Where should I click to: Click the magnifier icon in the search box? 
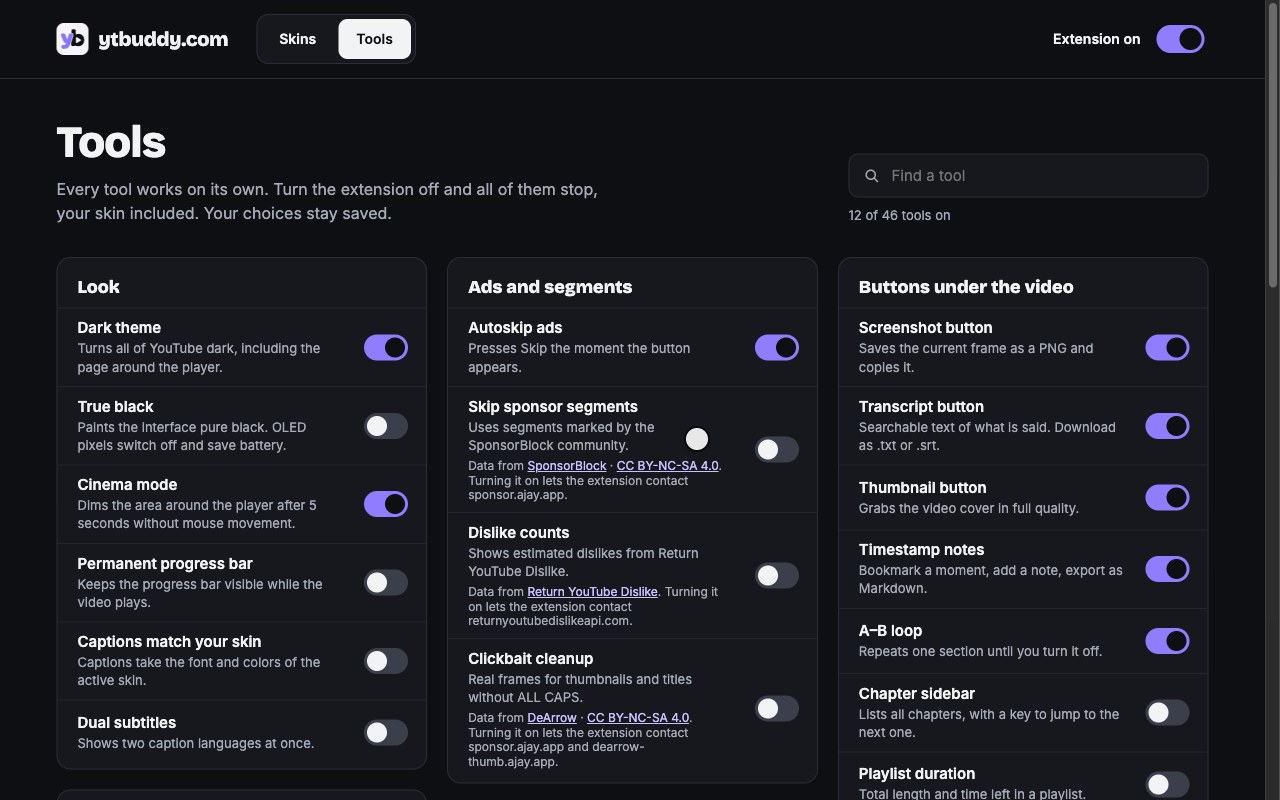point(872,176)
